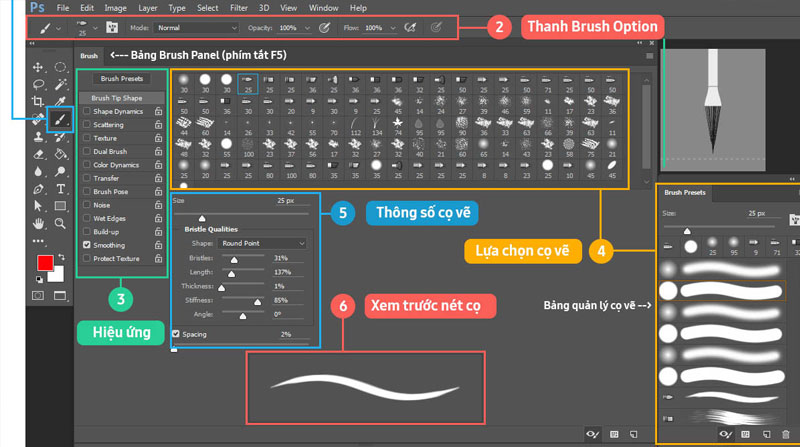The image size is (800, 447).
Task: Select the Brush Tip Shape option
Action: 121,97
